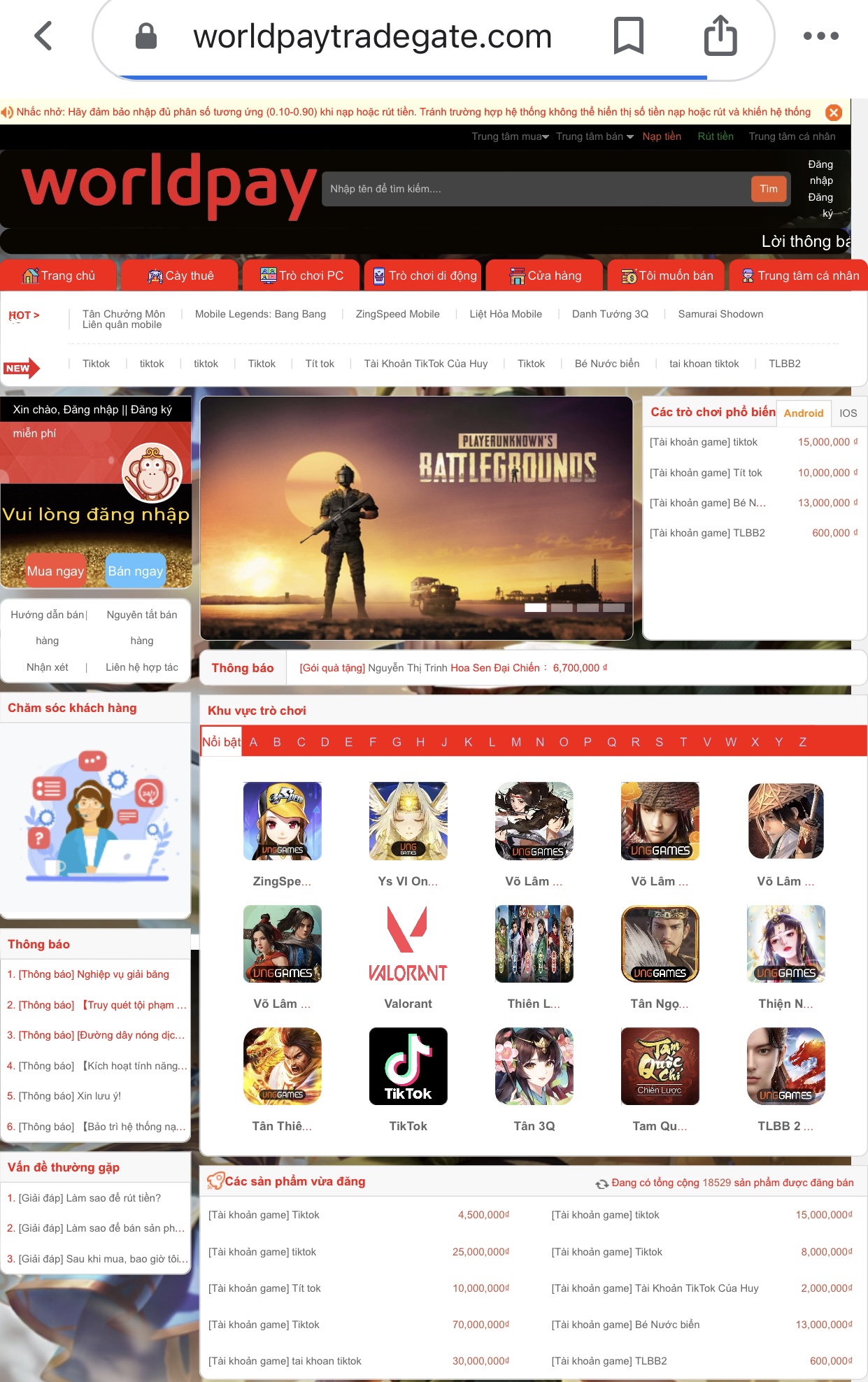Switch to the IOS tab
868x1382 pixels.
(x=848, y=413)
